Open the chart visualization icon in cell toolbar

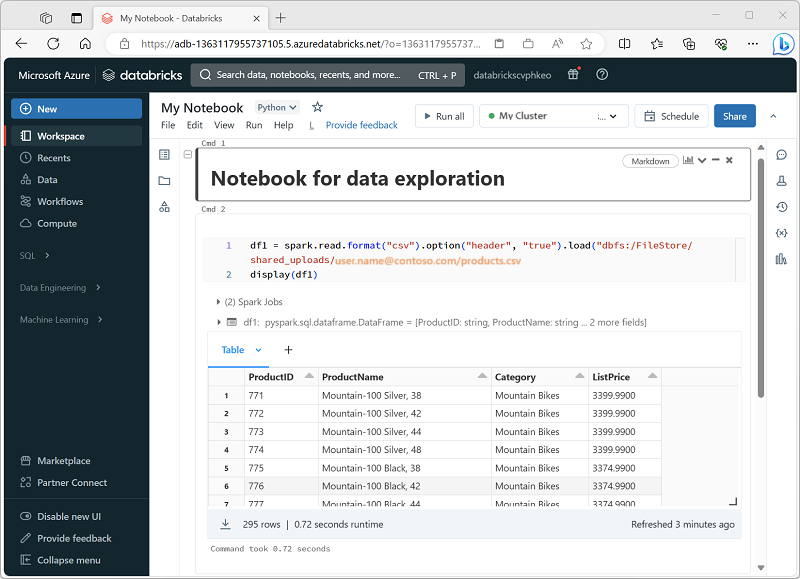[689, 160]
